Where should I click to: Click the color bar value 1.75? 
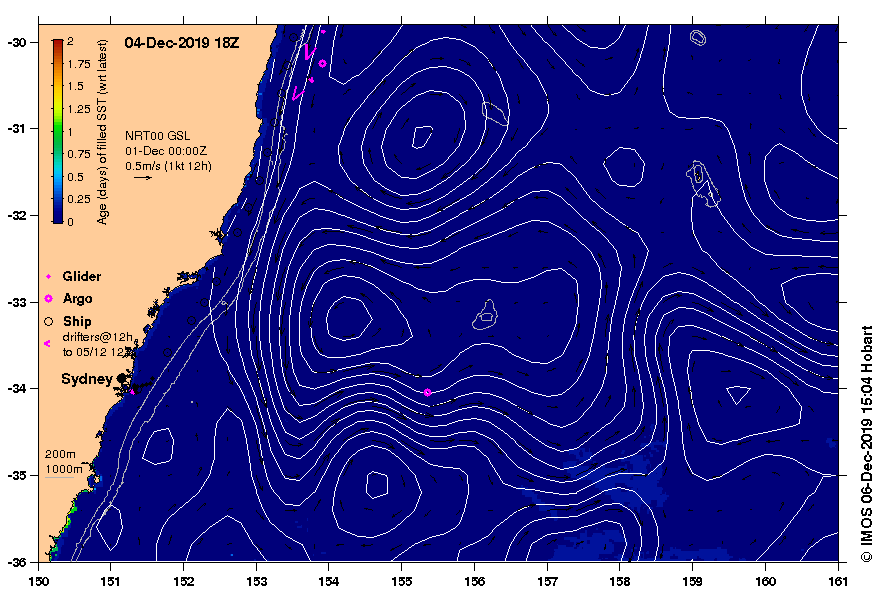(79, 64)
